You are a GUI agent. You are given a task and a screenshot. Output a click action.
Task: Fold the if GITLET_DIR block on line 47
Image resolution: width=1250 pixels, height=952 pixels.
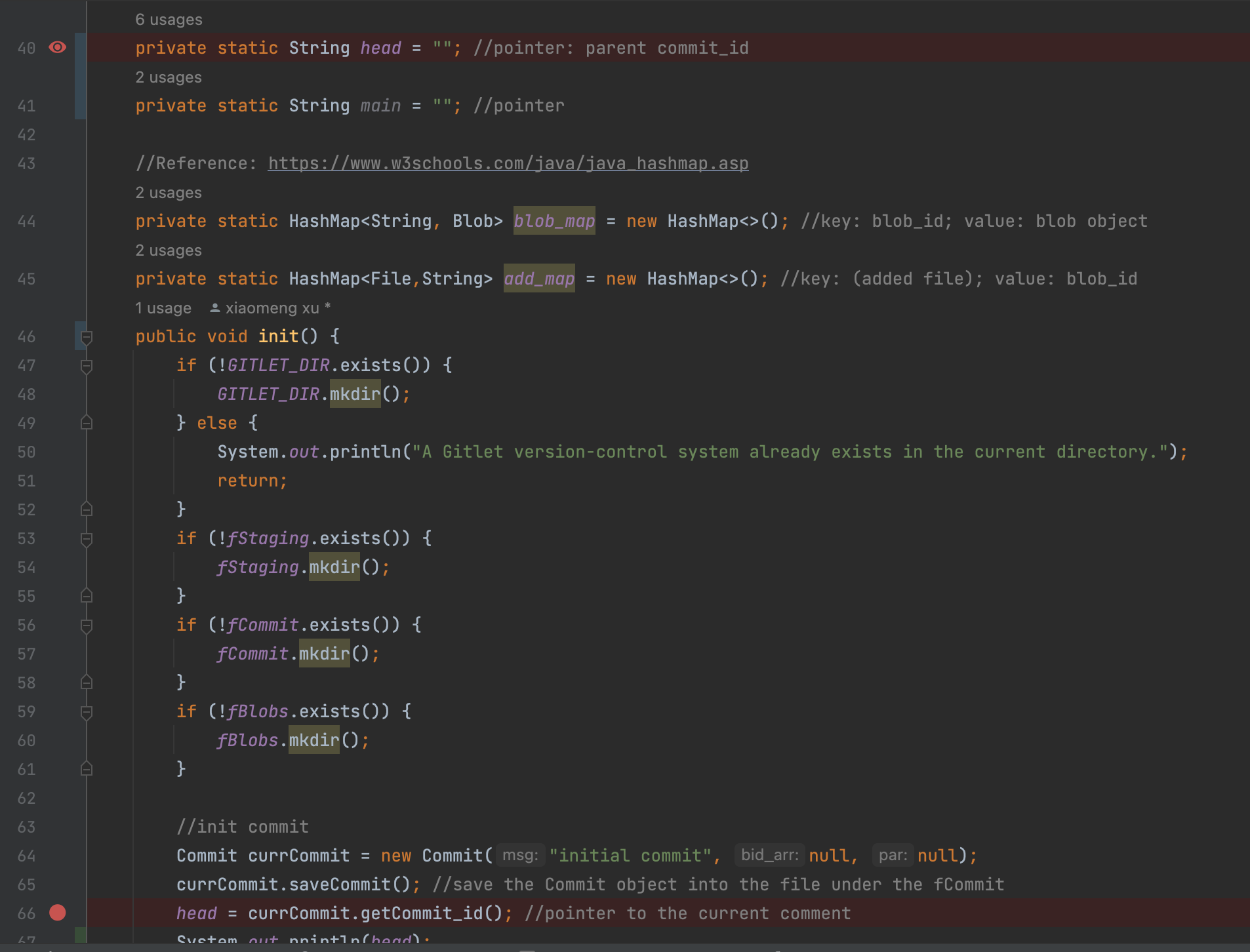(x=86, y=366)
